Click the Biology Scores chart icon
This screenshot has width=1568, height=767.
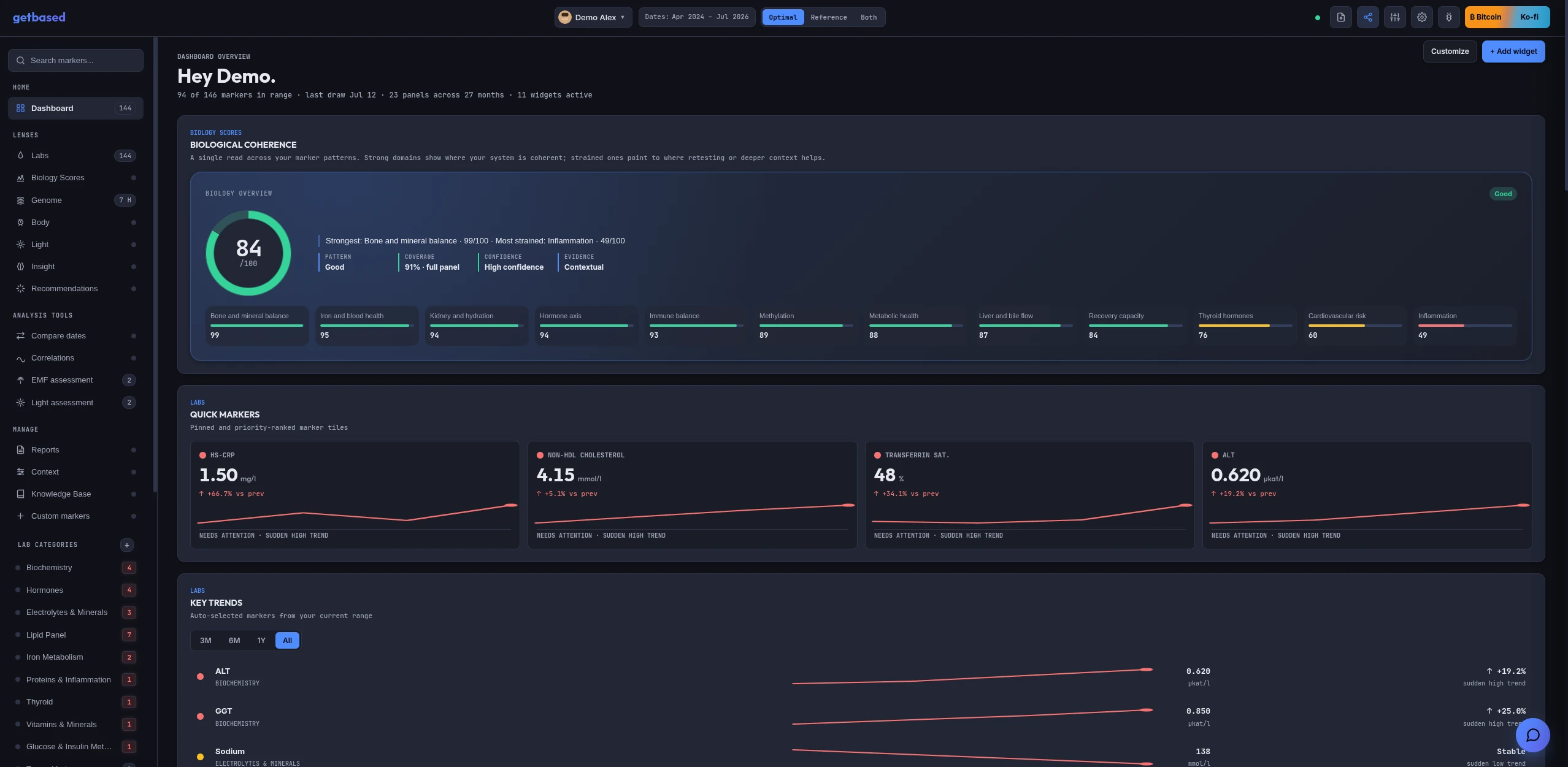pyautogui.click(x=20, y=178)
